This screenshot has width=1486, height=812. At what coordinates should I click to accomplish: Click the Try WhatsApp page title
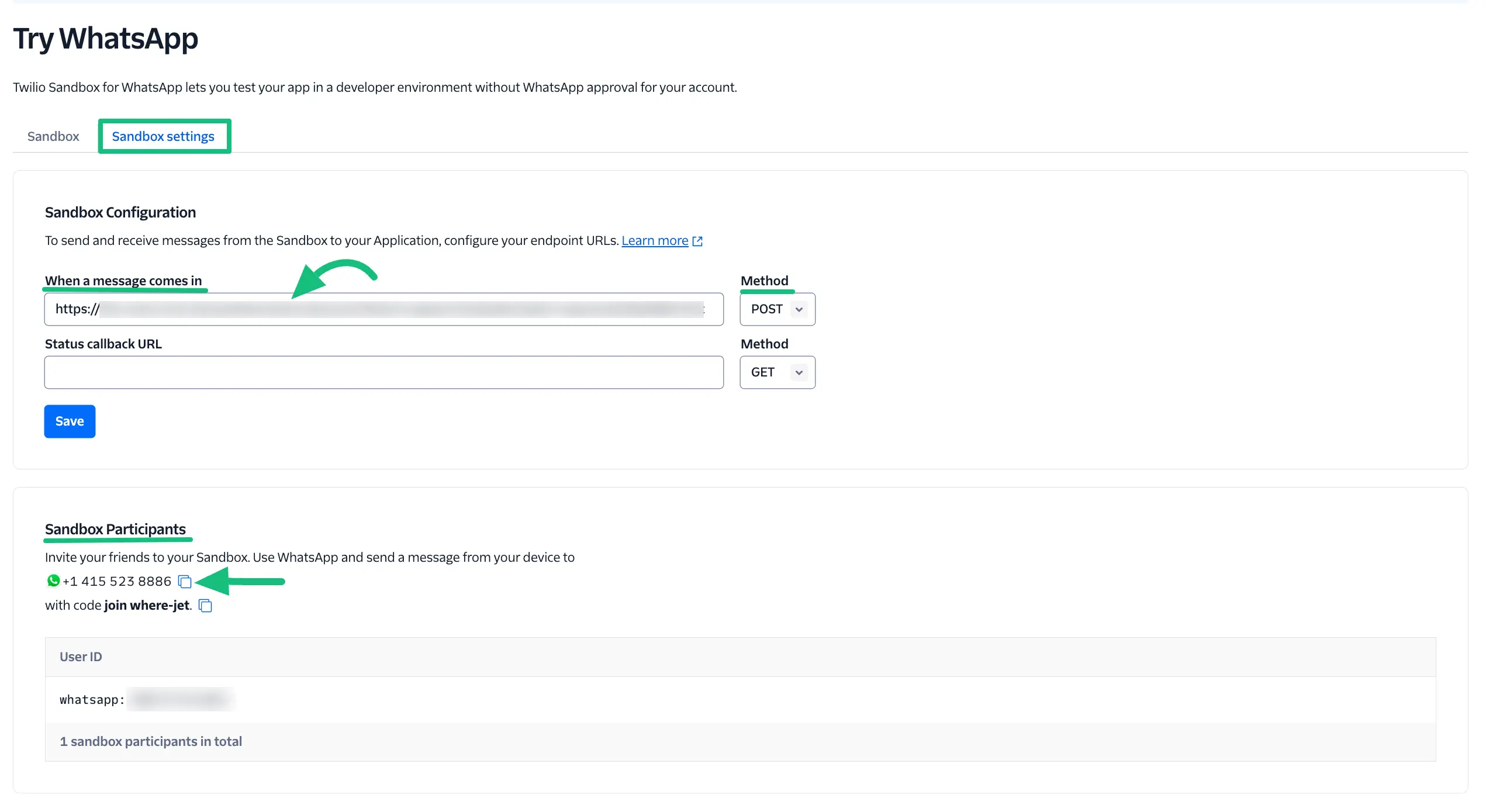(x=106, y=39)
